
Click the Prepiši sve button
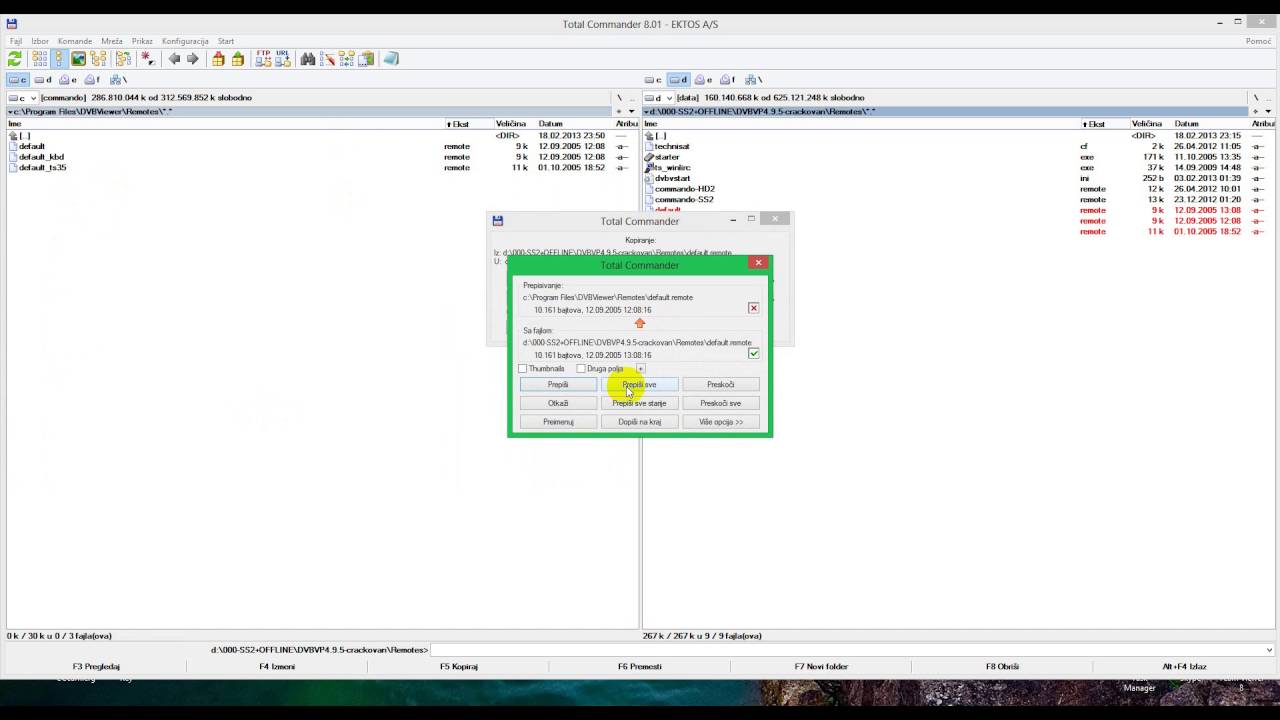[x=640, y=384]
